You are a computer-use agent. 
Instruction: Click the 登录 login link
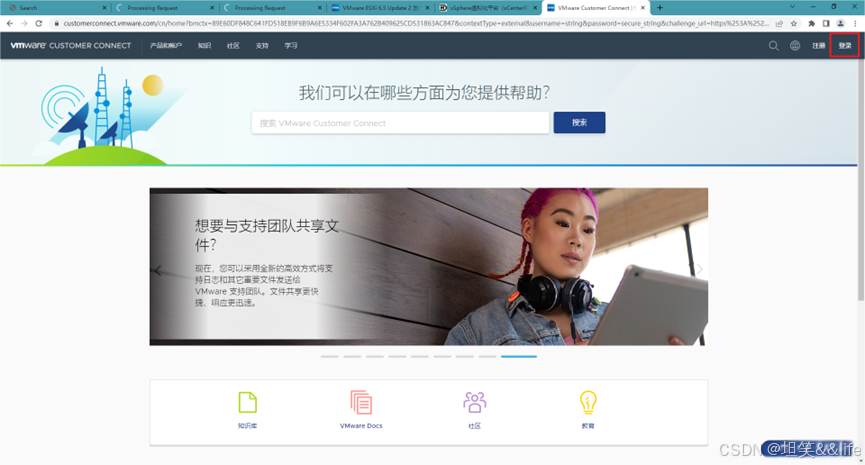point(845,46)
